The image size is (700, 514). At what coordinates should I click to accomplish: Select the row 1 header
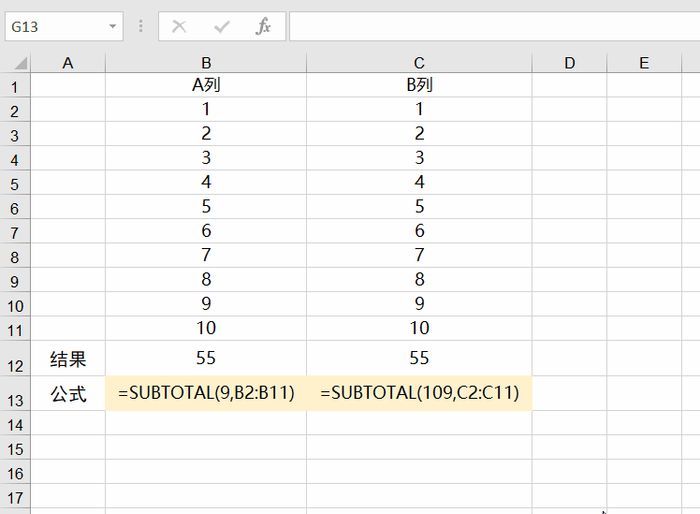15,86
